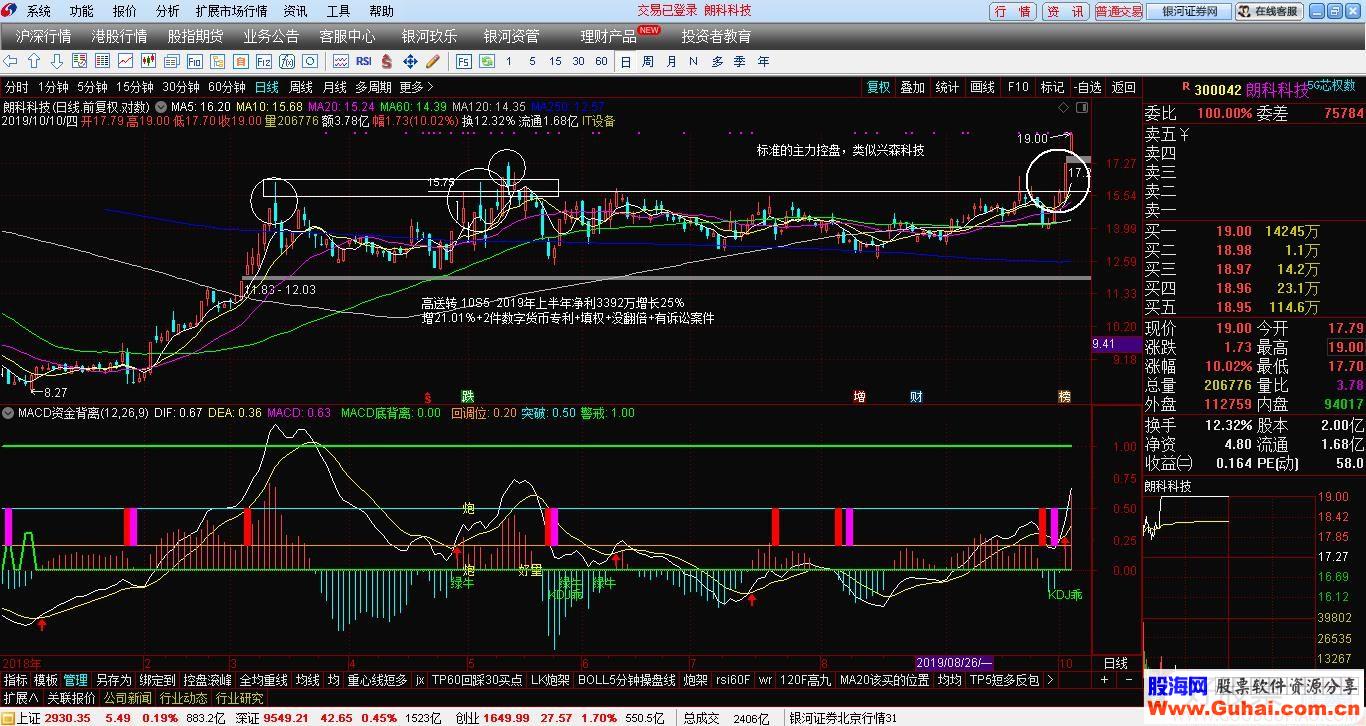Image resolution: width=1366 pixels, height=726 pixels.
Task: Switch to the 行业动态 tab
Action: click(184, 698)
